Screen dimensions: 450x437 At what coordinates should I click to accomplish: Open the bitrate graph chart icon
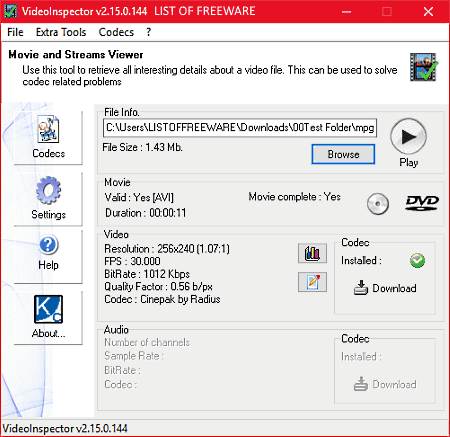(x=312, y=253)
